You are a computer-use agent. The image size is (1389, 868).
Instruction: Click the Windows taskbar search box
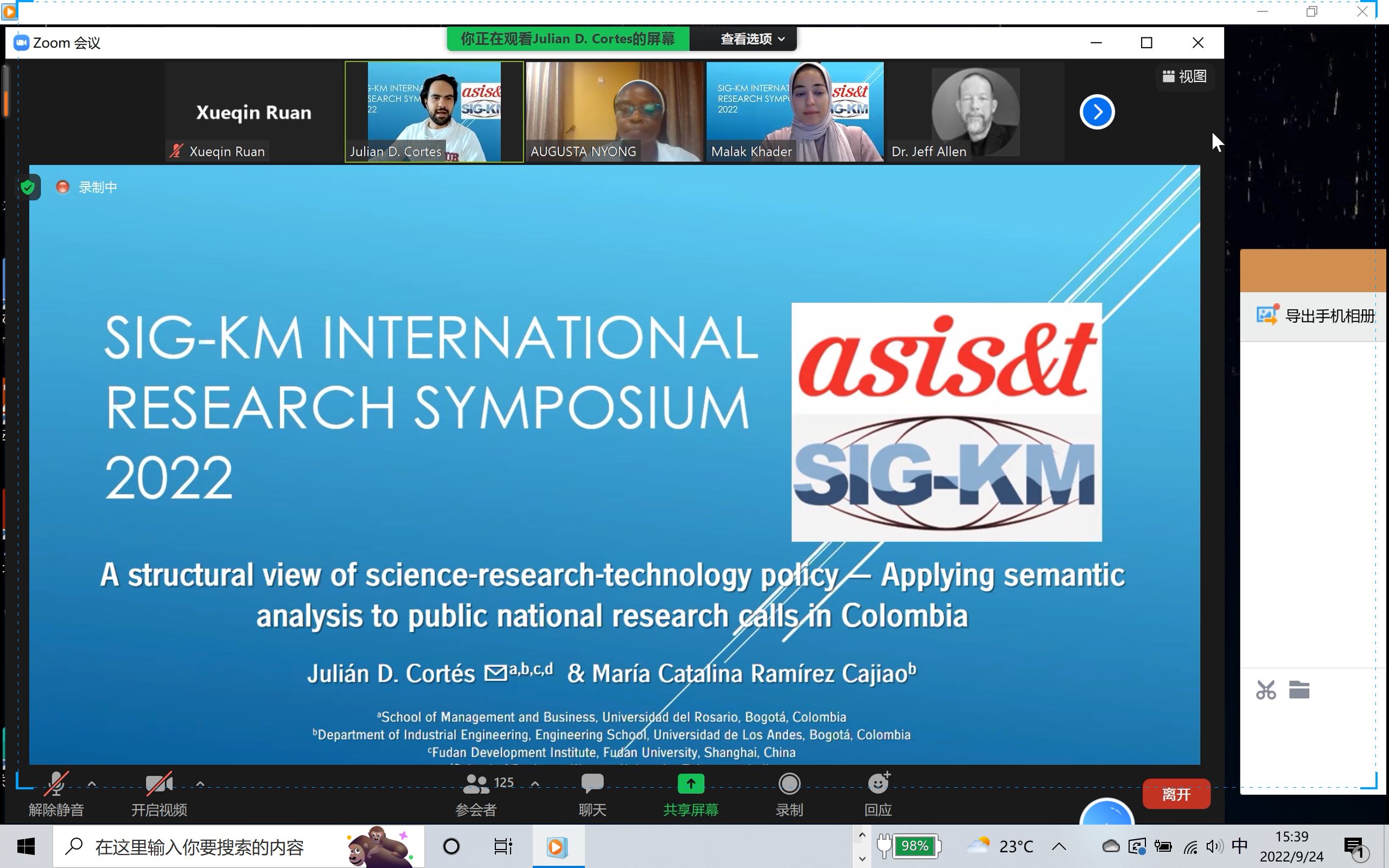[x=201, y=847]
